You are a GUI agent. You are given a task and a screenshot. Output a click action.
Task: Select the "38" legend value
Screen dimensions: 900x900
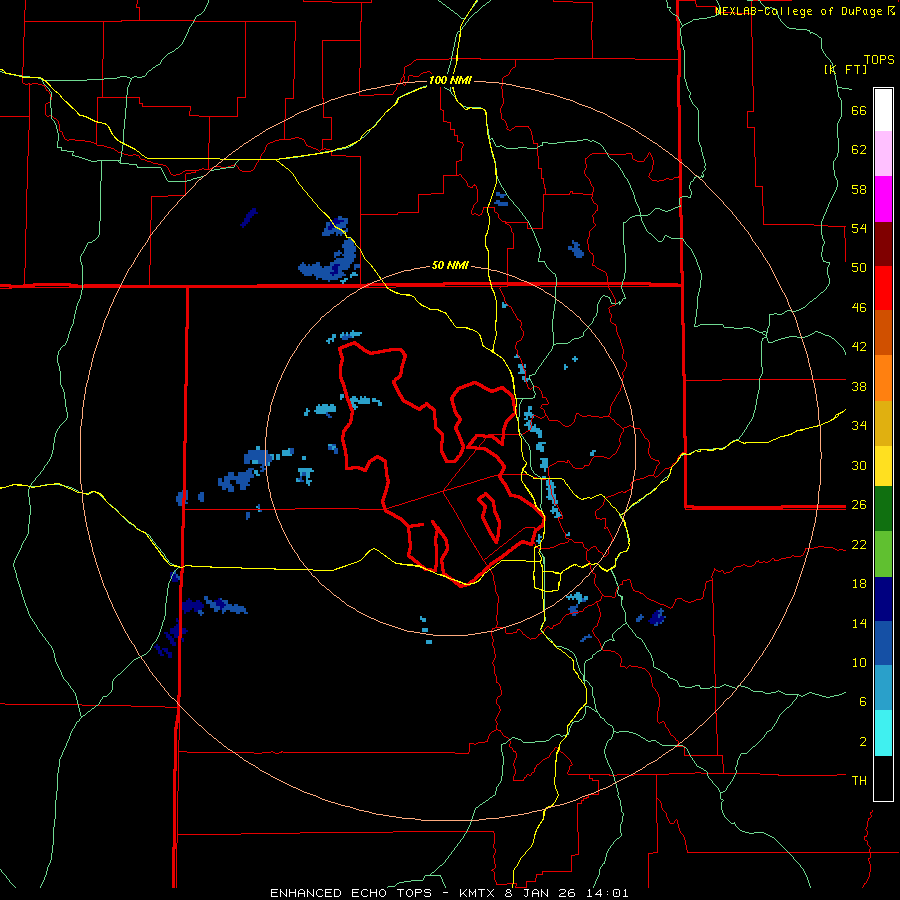859,386
